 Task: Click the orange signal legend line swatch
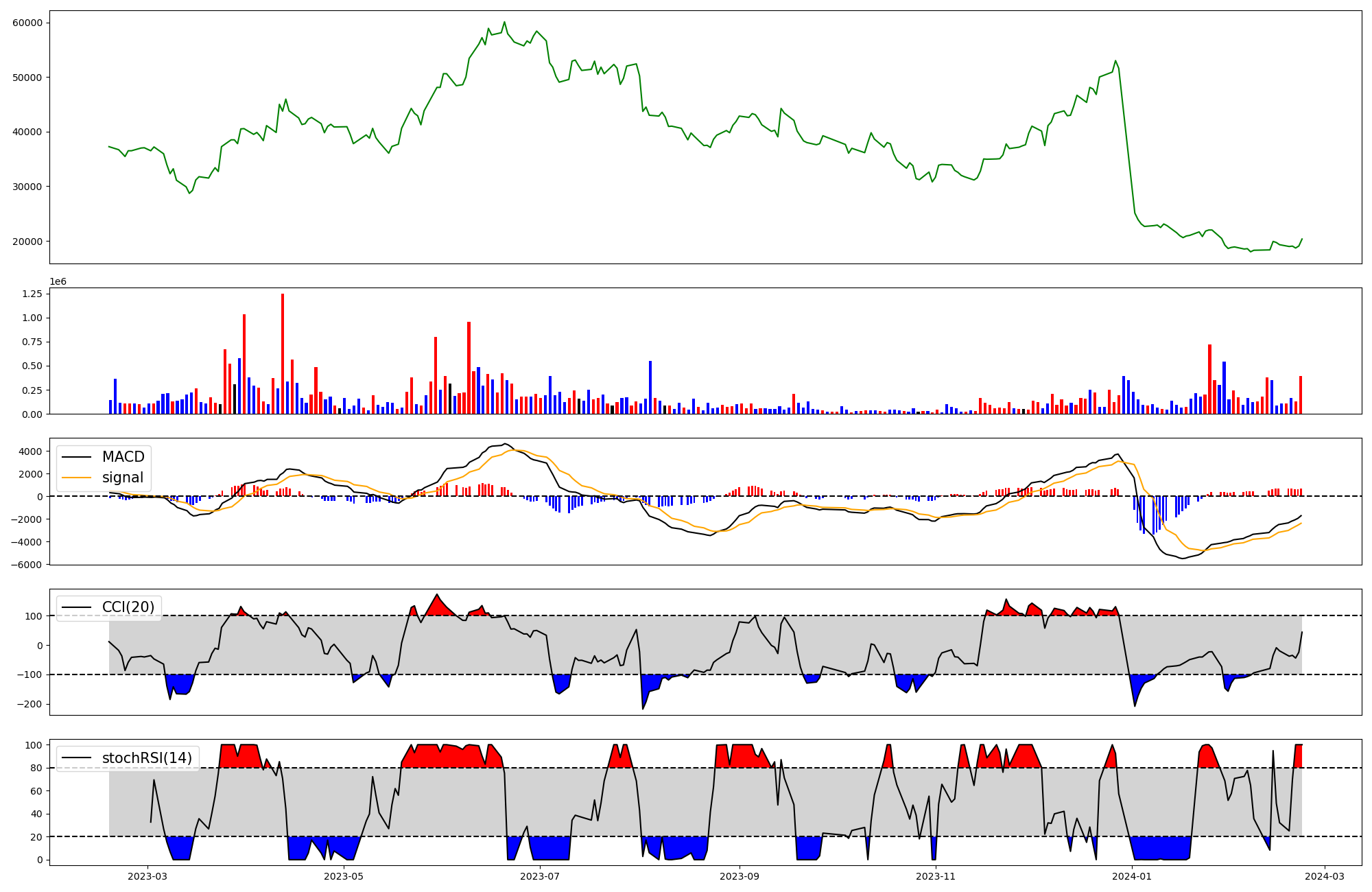[x=76, y=478]
